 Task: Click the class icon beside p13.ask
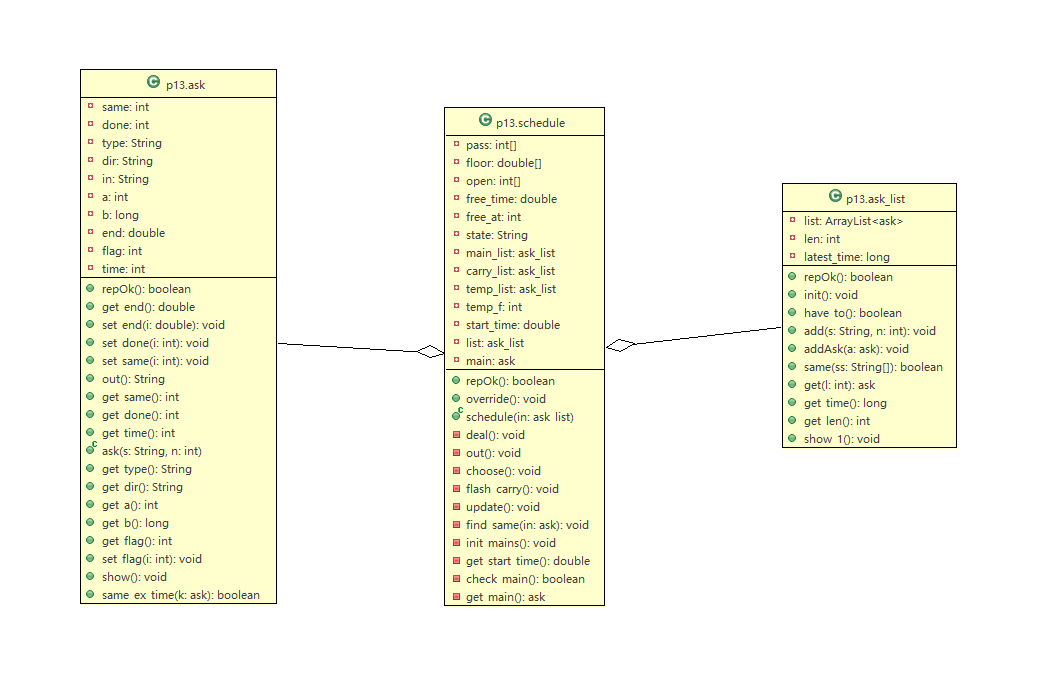coord(153,83)
